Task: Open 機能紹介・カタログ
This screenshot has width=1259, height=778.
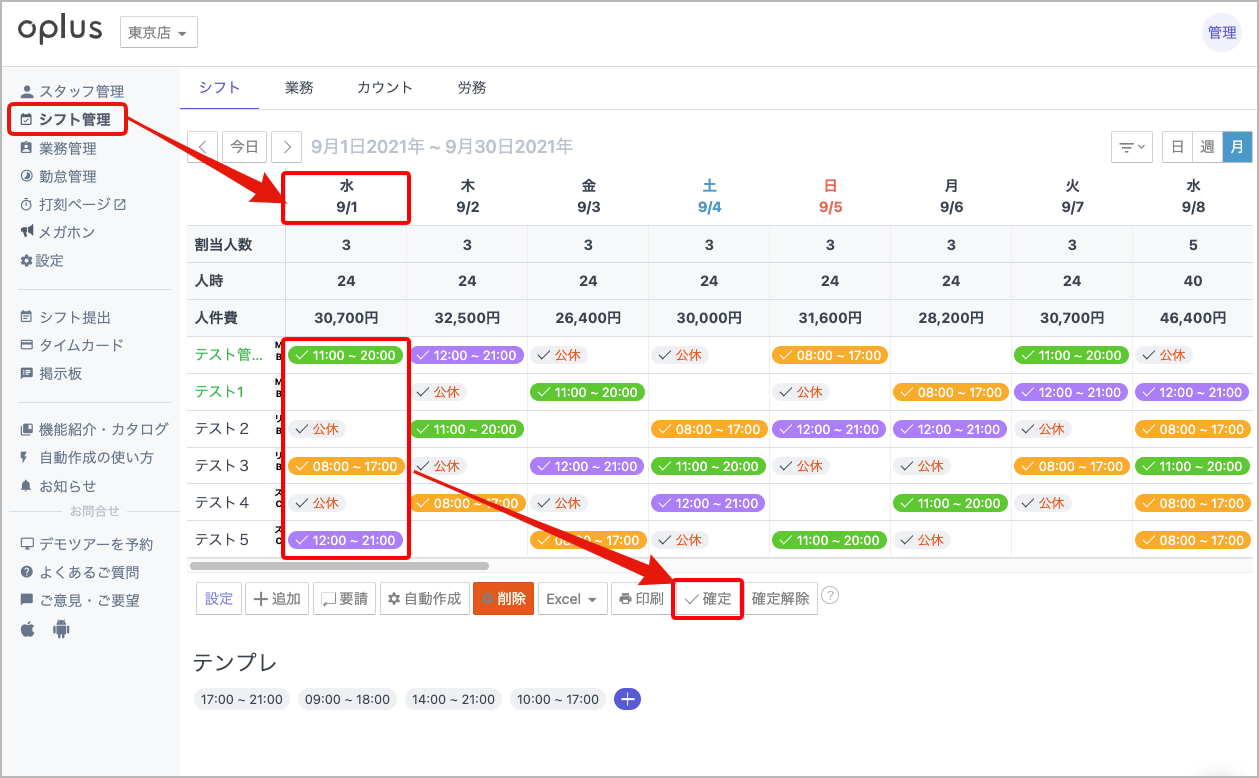Action: (x=95, y=429)
